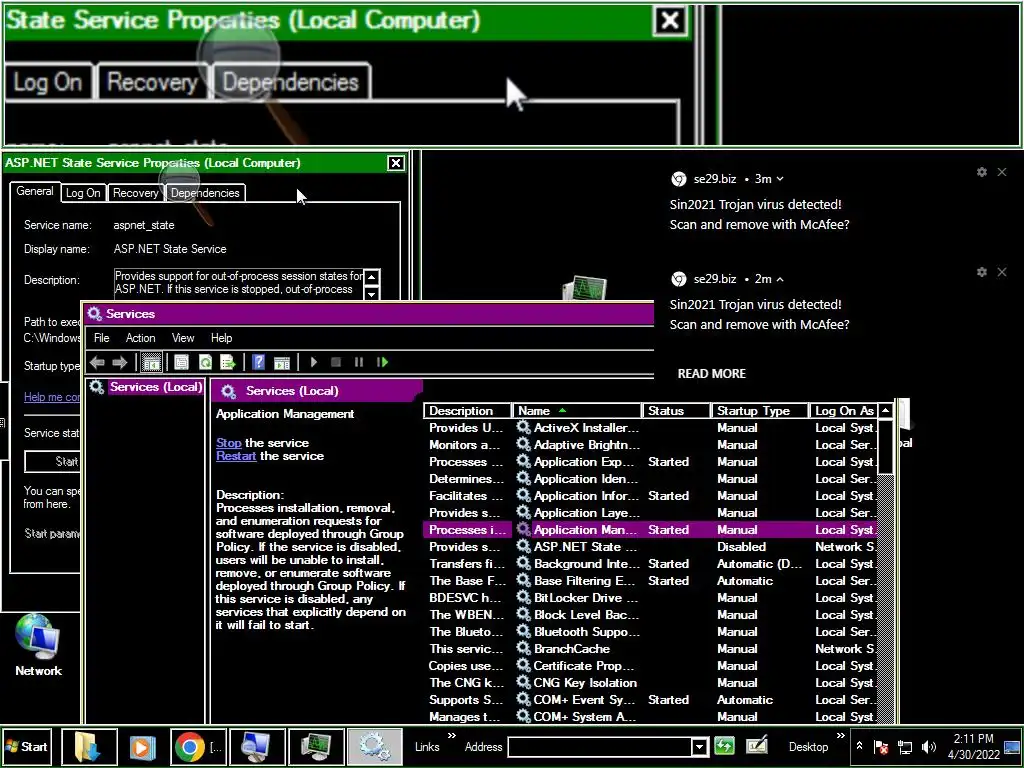Viewport: 1024px width, 768px height.
Task: Switch to Dependencies tab in ASP.NET properties
Action: [205, 193]
